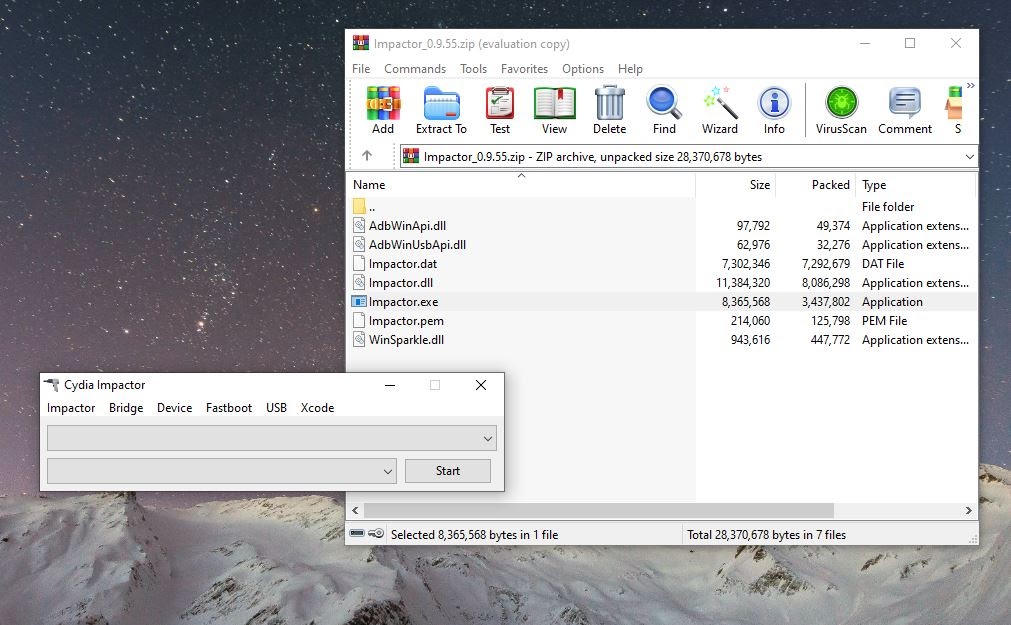This screenshot has width=1011, height=625.
Task: Click the horizontal scrollbar right arrow
Action: click(968, 510)
